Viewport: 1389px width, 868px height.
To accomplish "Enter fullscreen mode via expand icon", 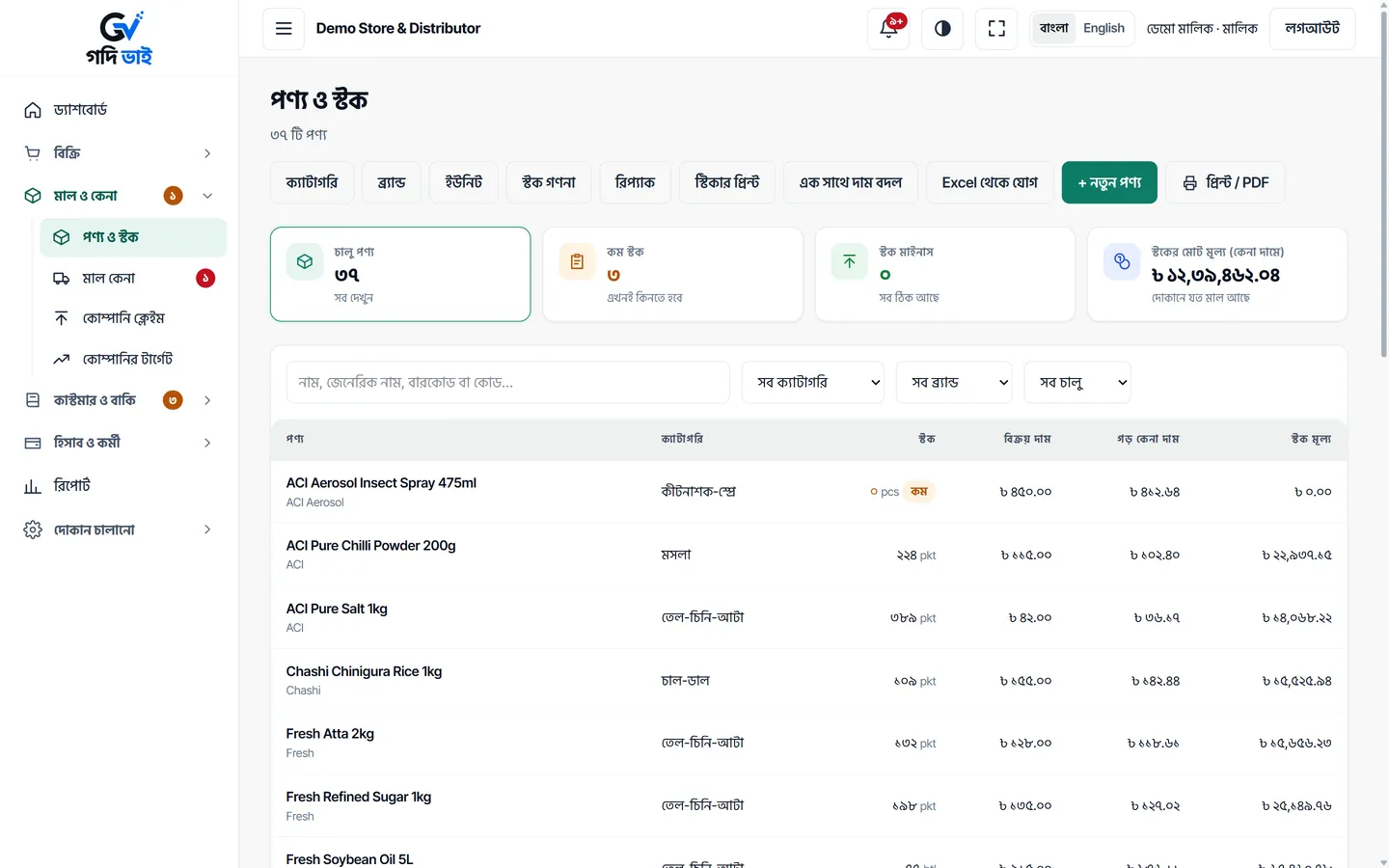I will click(x=996, y=29).
